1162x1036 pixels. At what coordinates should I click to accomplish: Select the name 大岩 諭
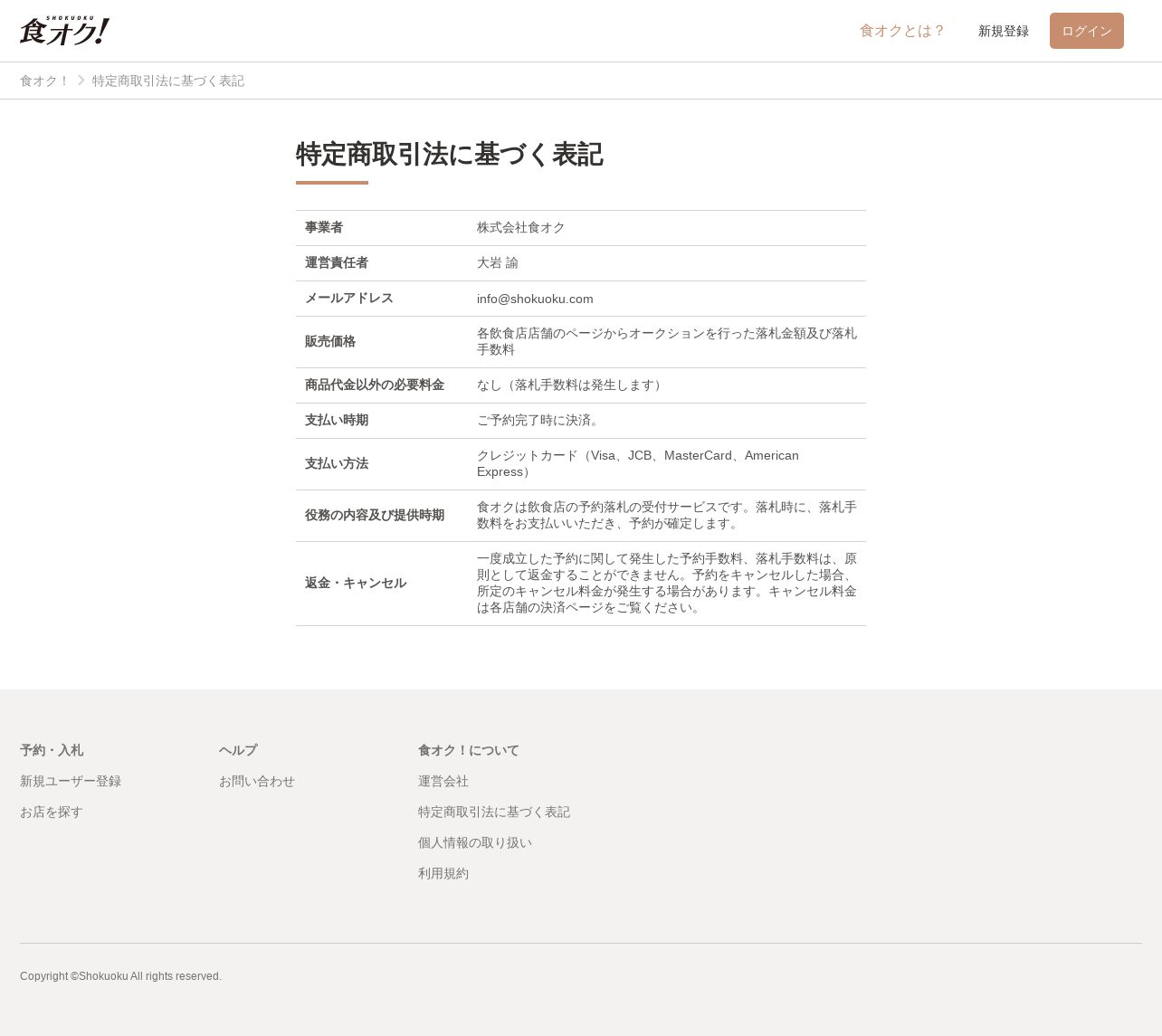click(498, 263)
